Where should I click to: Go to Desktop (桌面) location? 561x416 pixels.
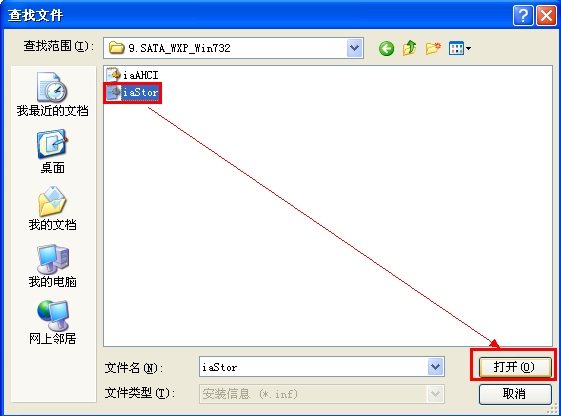(53, 152)
